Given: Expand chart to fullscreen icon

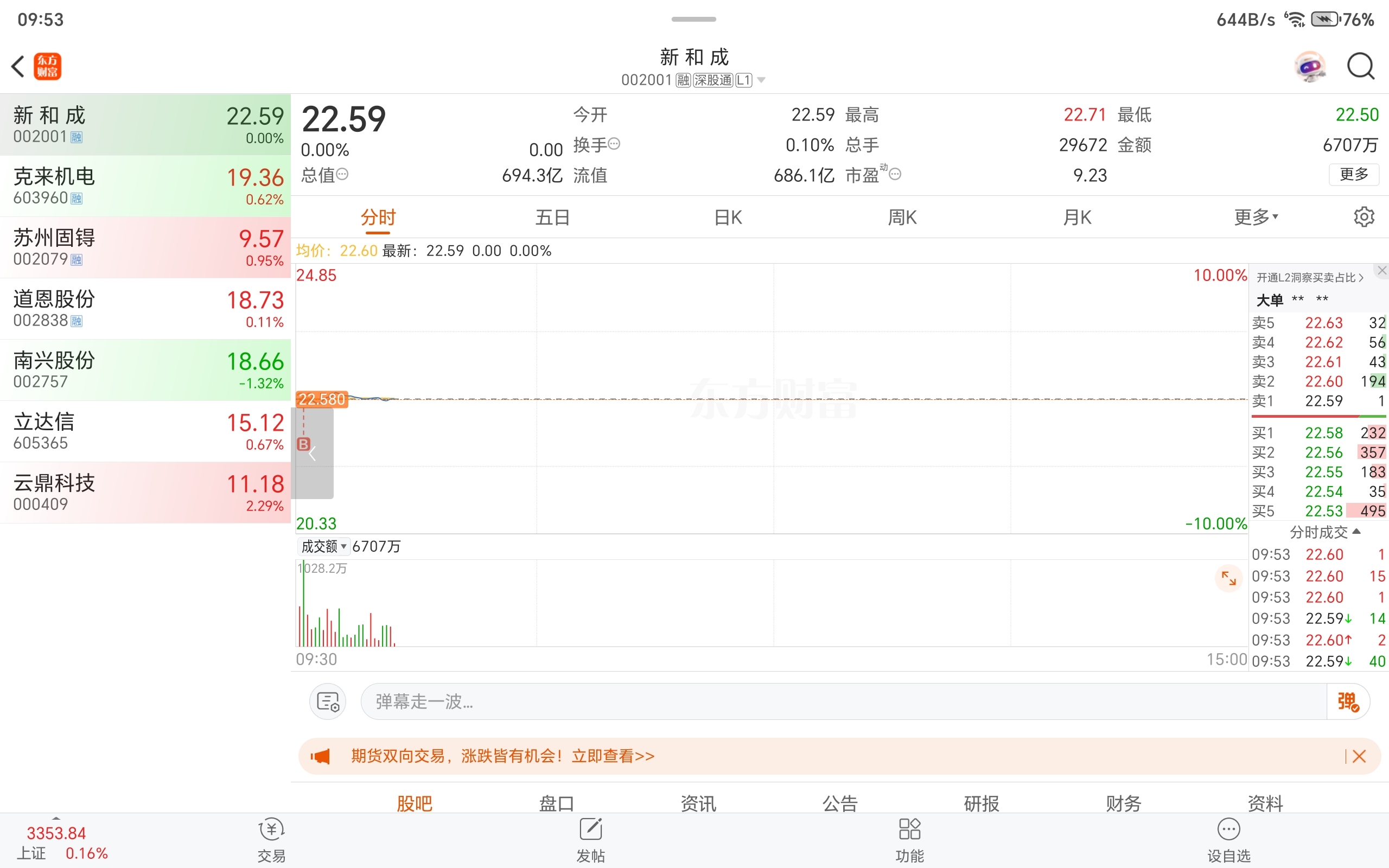Looking at the screenshot, I should [1228, 578].
